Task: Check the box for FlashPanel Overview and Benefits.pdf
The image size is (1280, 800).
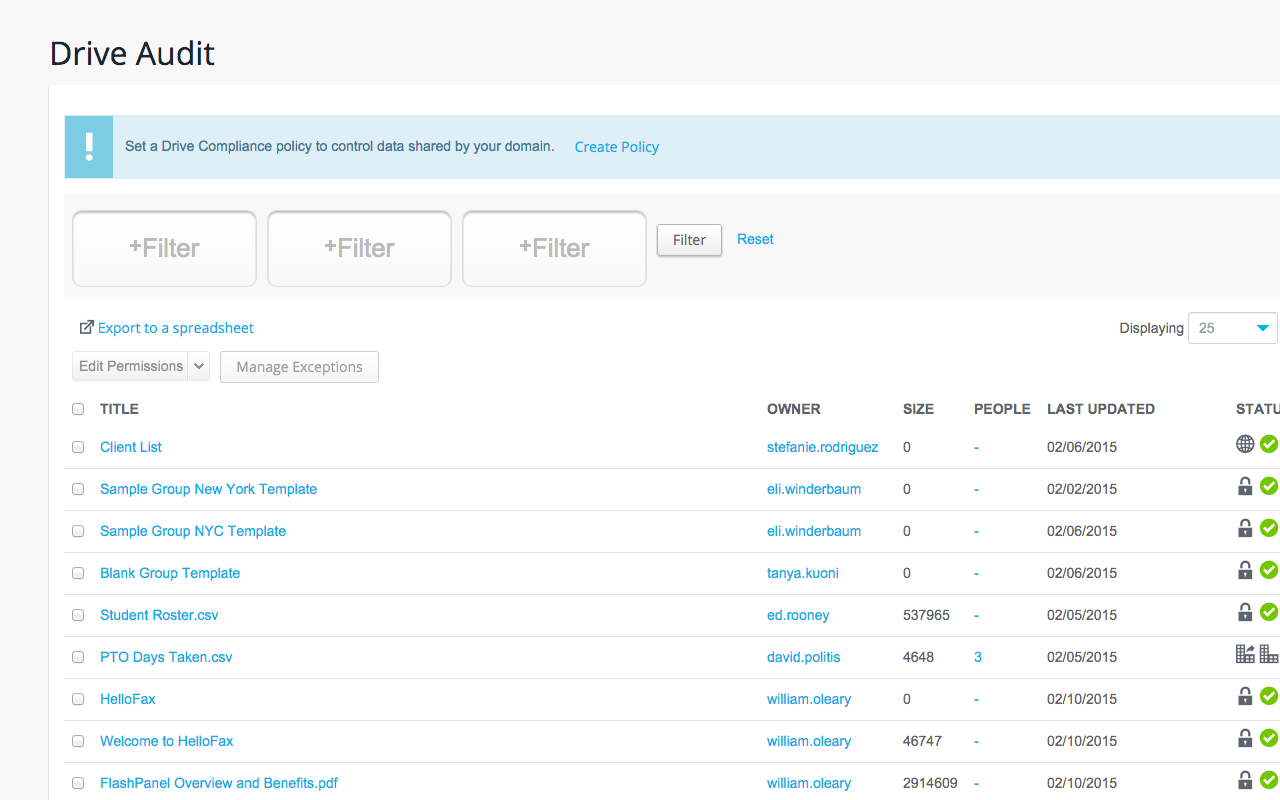Action: (78, 783)
